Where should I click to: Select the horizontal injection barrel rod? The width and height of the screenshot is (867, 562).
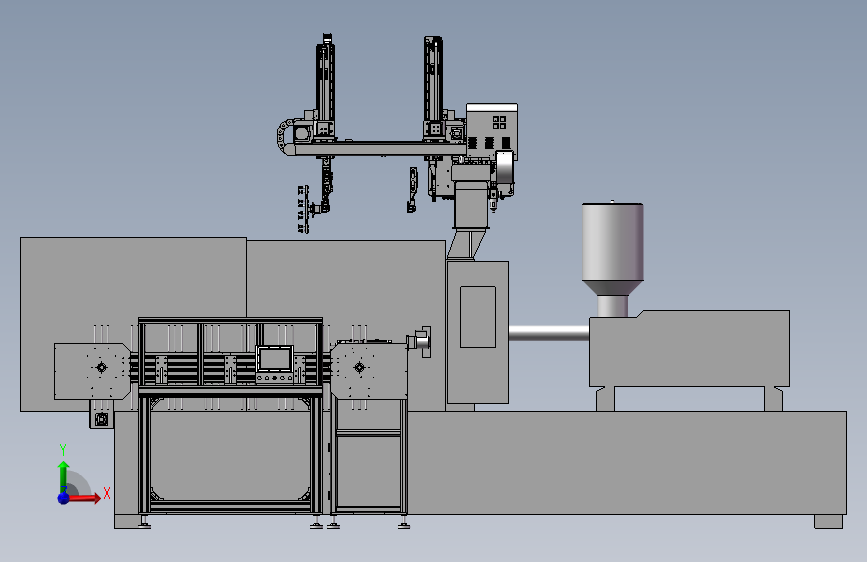(549, 332)
